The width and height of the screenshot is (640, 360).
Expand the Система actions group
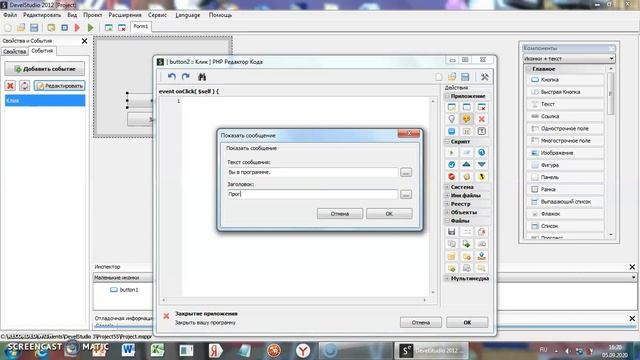coord(447,187)
